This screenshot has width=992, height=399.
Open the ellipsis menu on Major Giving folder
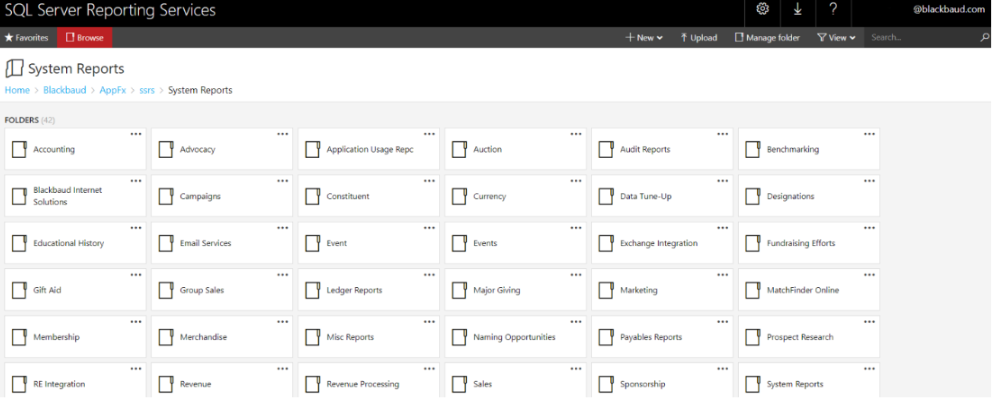click(576, 275)
